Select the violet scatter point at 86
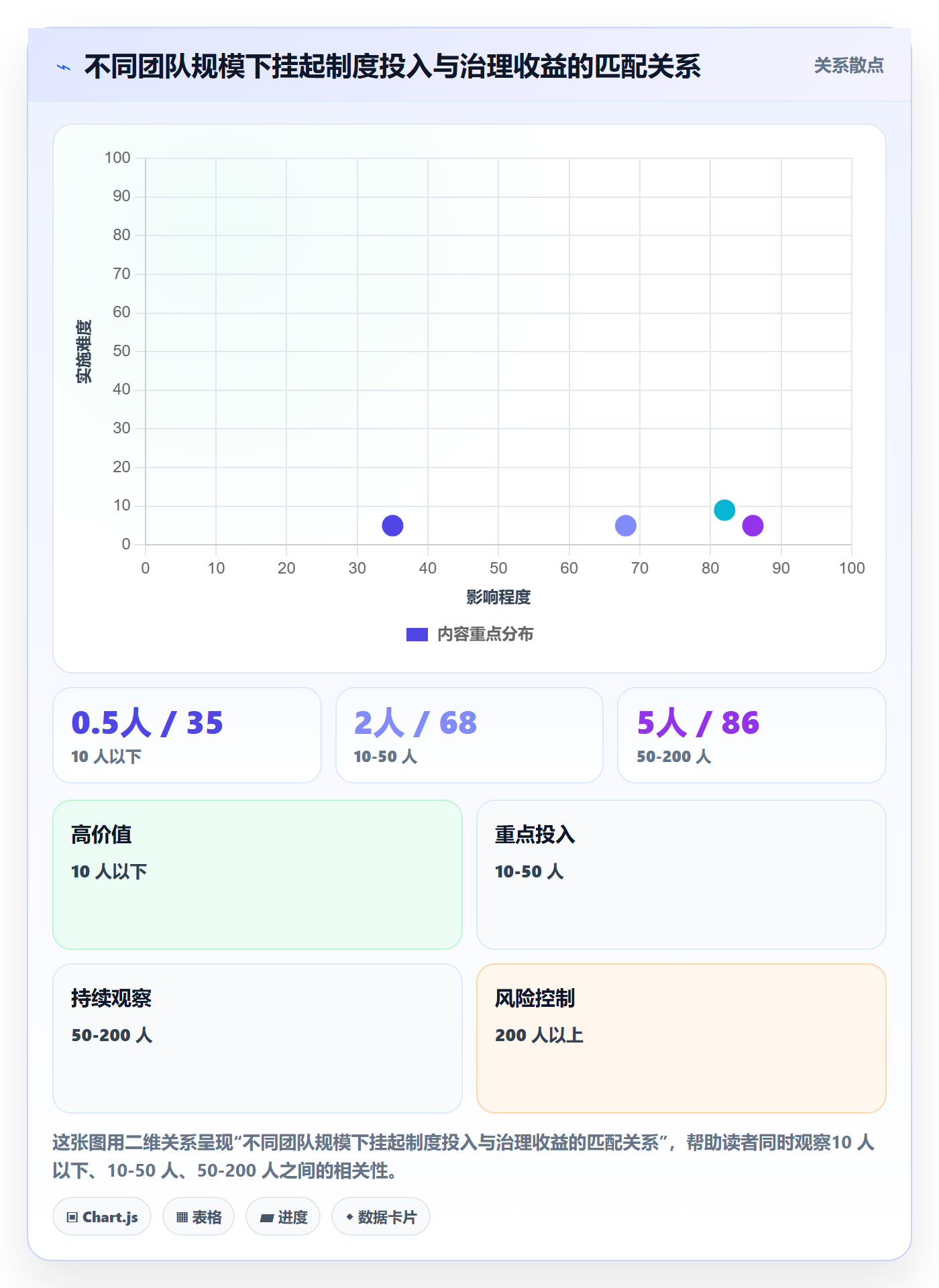This screenshot has height=1288, width=939. tap(753, 525)
